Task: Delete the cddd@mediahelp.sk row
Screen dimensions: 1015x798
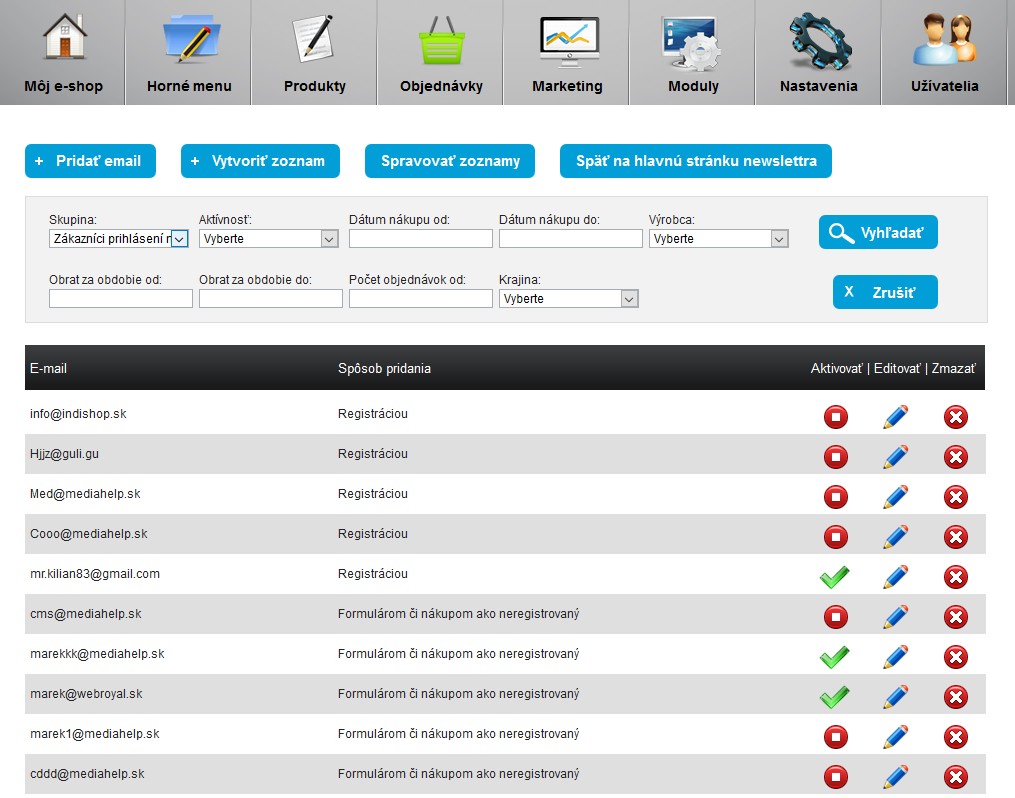Action: 956,777
